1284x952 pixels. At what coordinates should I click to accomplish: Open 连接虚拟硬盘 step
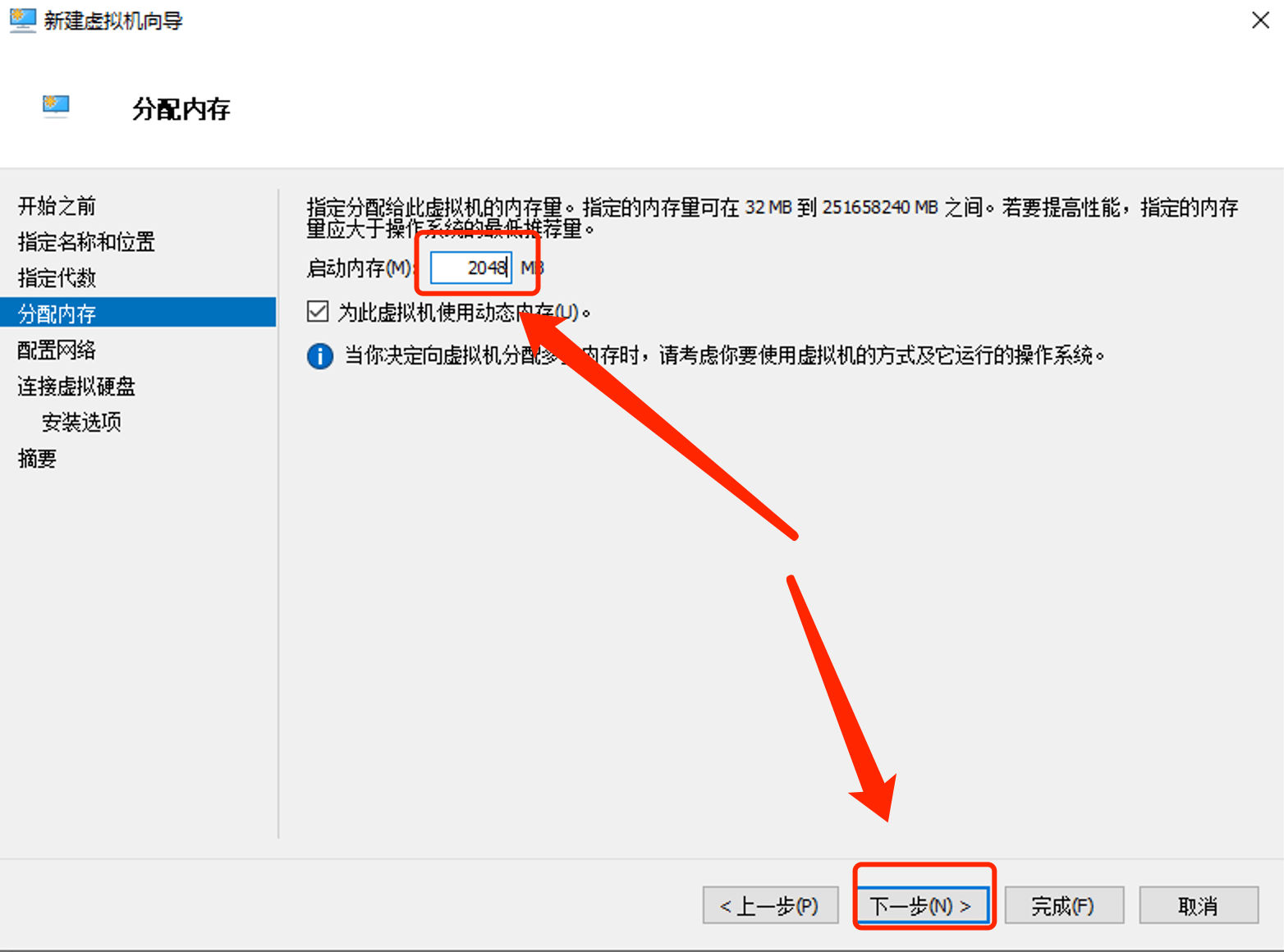click(x=76, y=387)
